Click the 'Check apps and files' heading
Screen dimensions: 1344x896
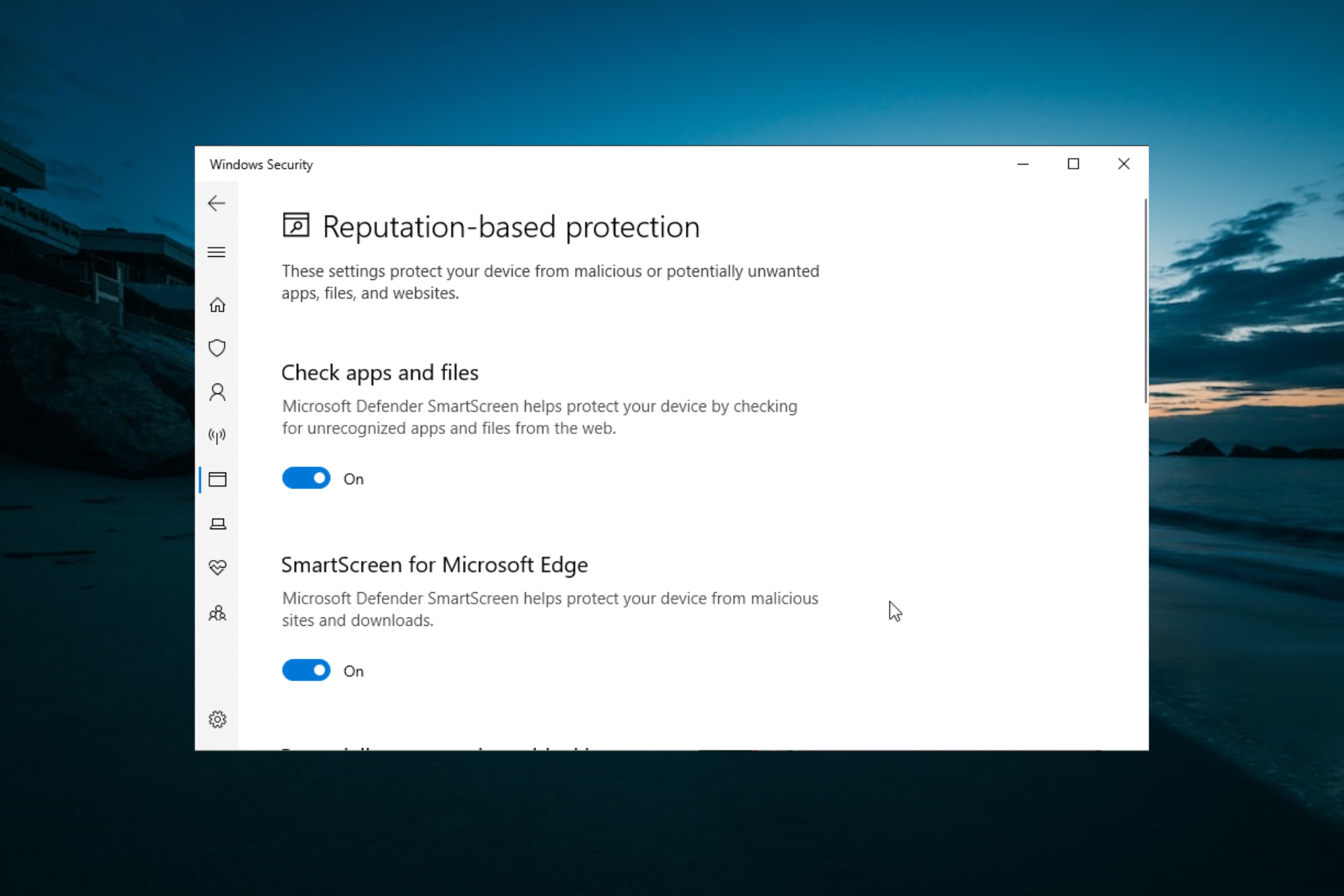point(380,373)
